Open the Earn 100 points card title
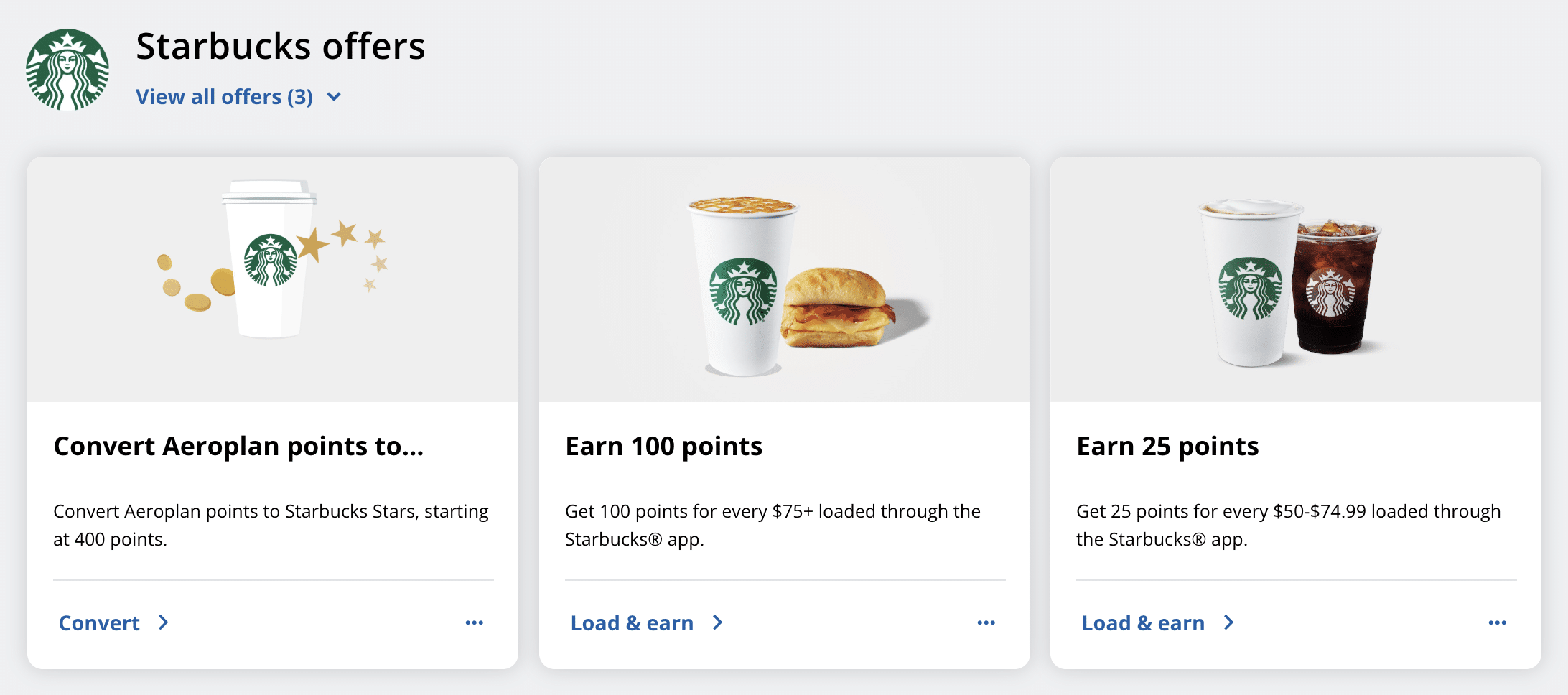 pyautogui.click(x=663, y=447)
